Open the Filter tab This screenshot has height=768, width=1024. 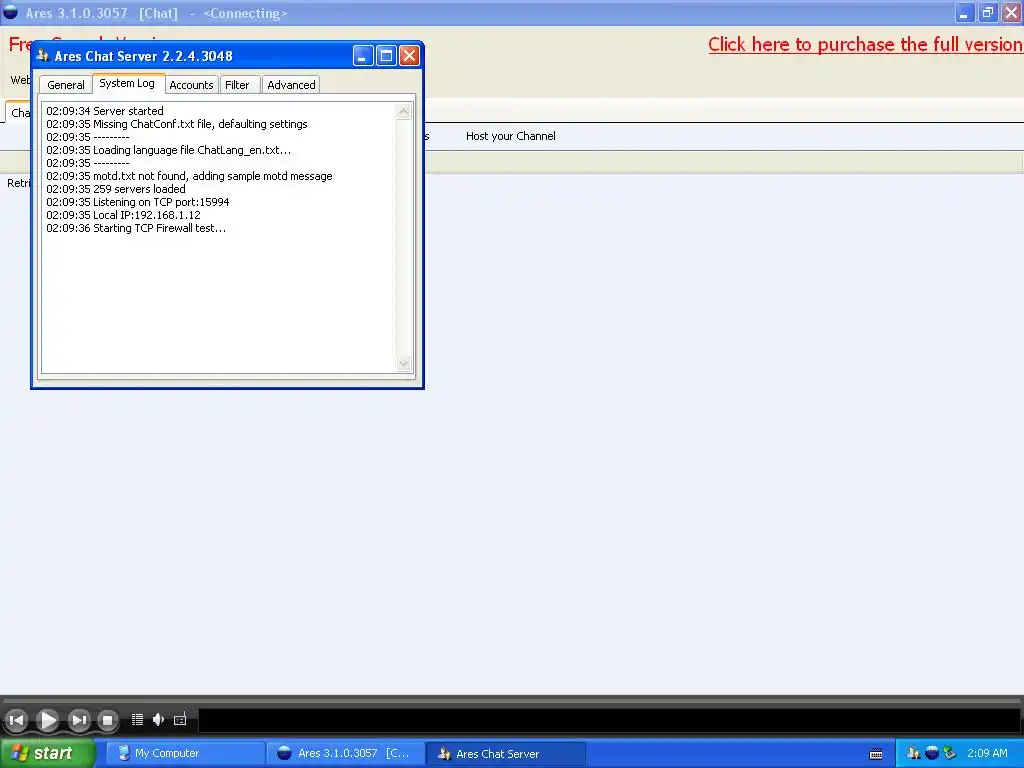pos(237,85)
